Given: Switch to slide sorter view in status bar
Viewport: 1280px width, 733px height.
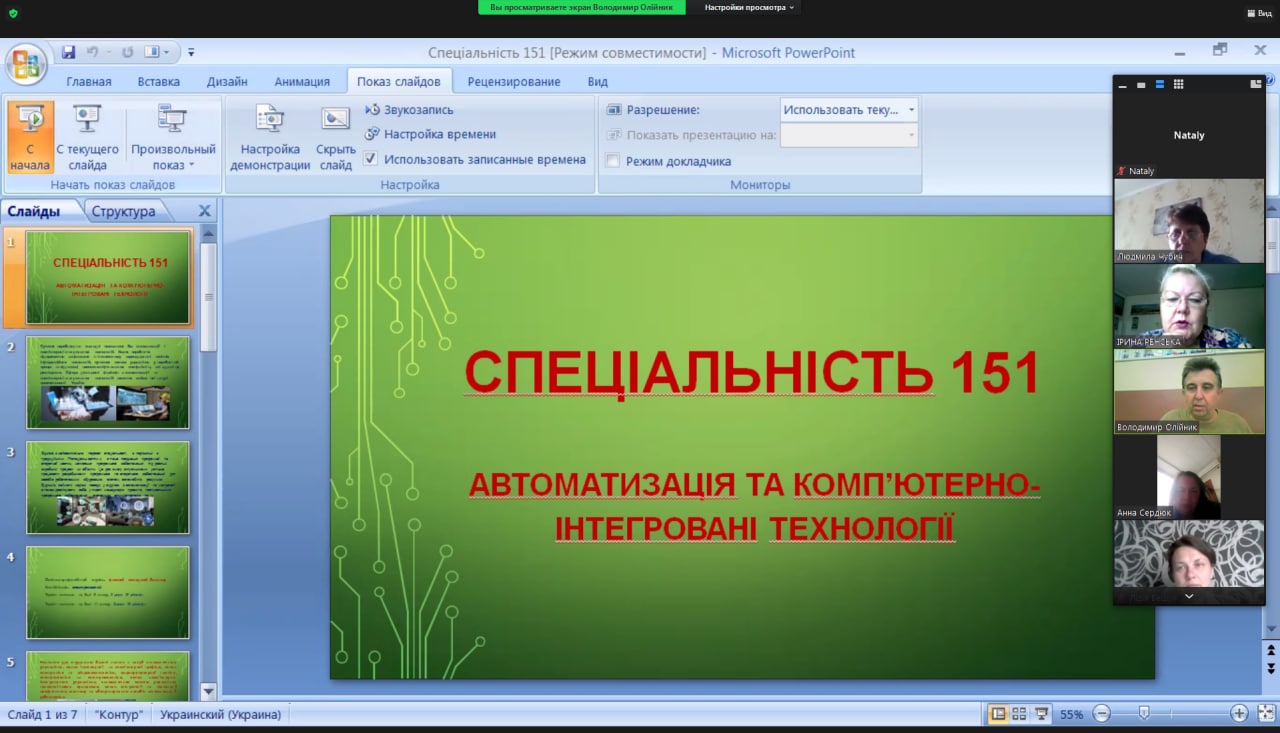Looking at the screenshot, I should (x=1019, y=714).
